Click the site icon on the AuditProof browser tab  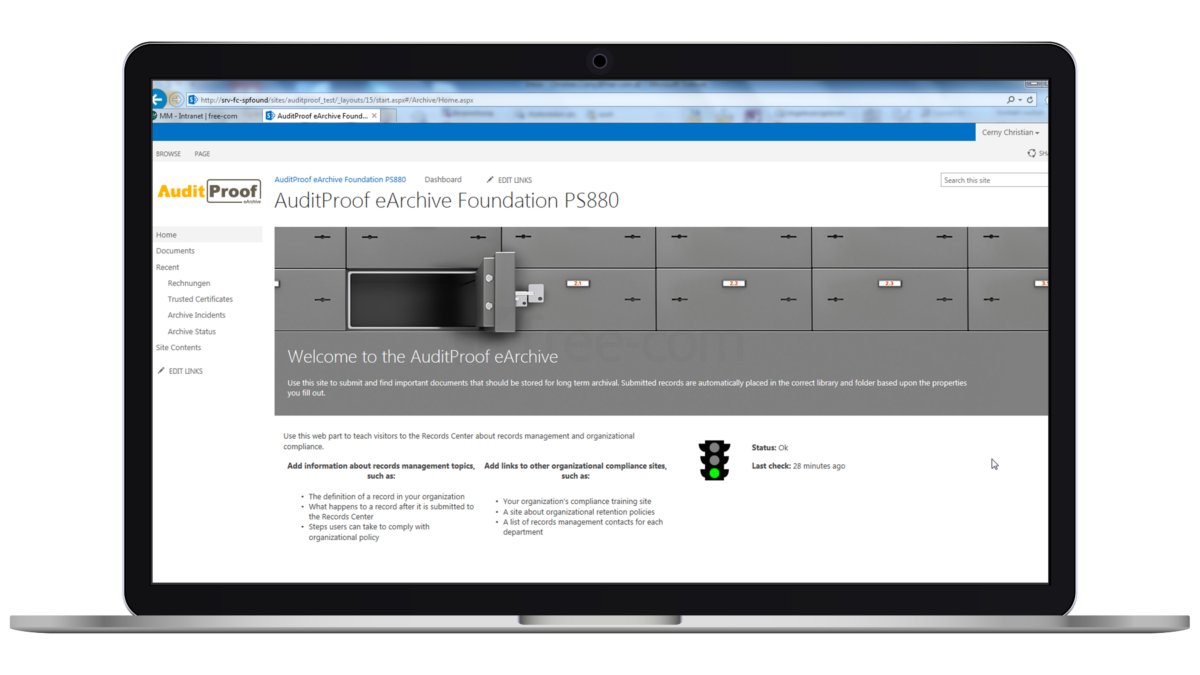268,114
